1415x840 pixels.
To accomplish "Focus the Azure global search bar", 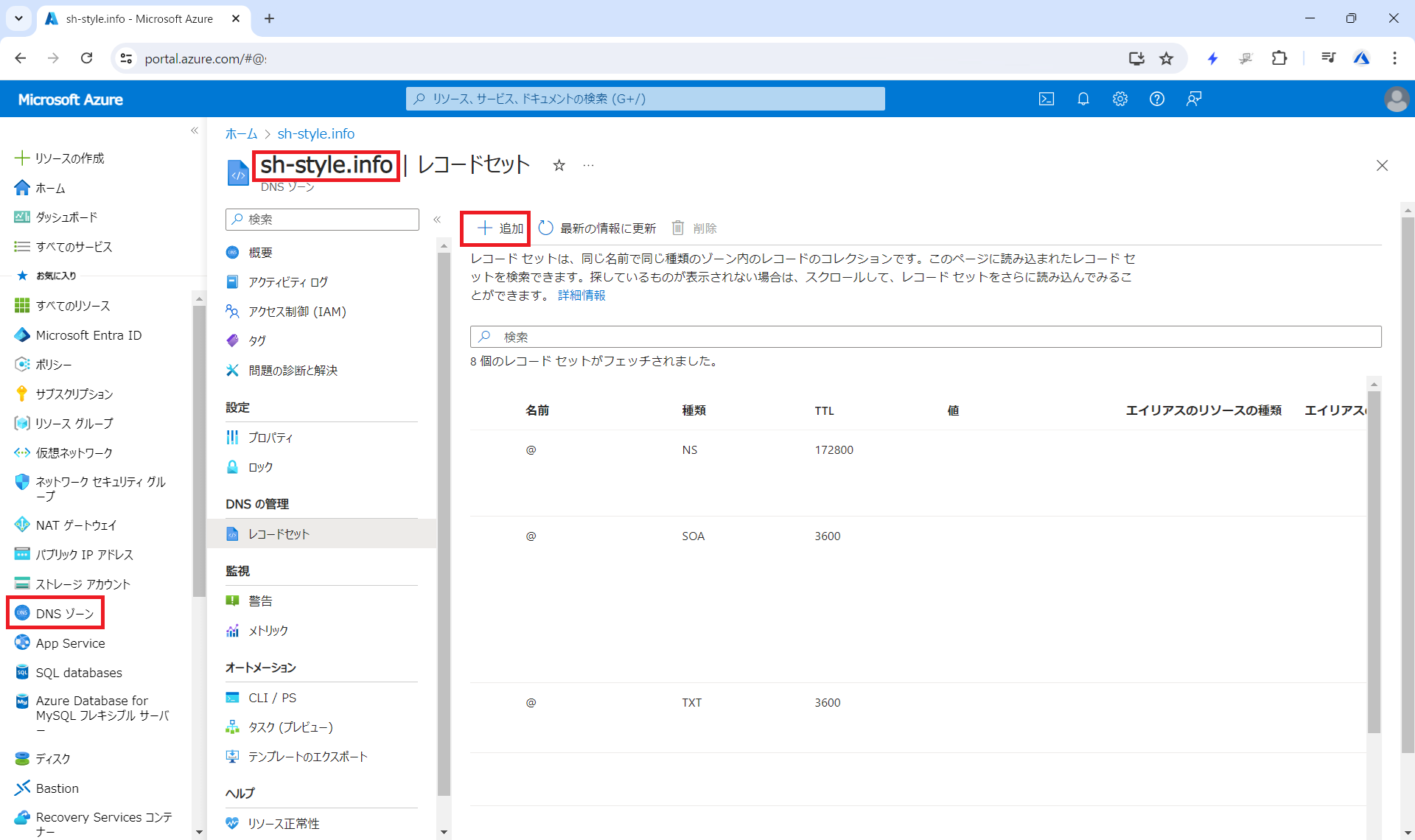I will (645, 99).
